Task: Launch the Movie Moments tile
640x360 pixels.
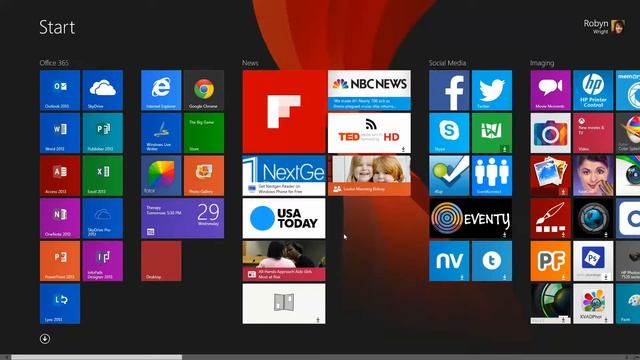Action: tap(551, 90)
